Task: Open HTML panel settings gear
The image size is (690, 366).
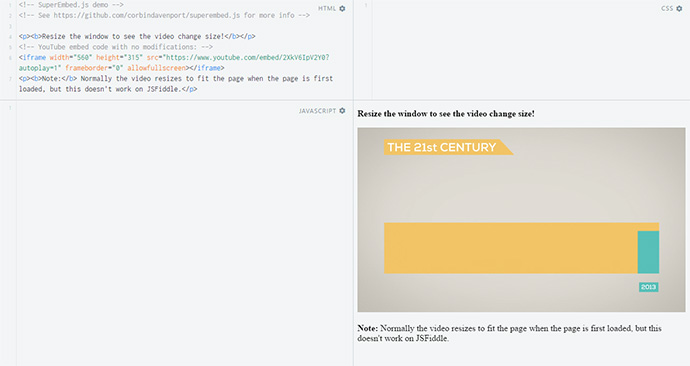Action: pos(342,8)
